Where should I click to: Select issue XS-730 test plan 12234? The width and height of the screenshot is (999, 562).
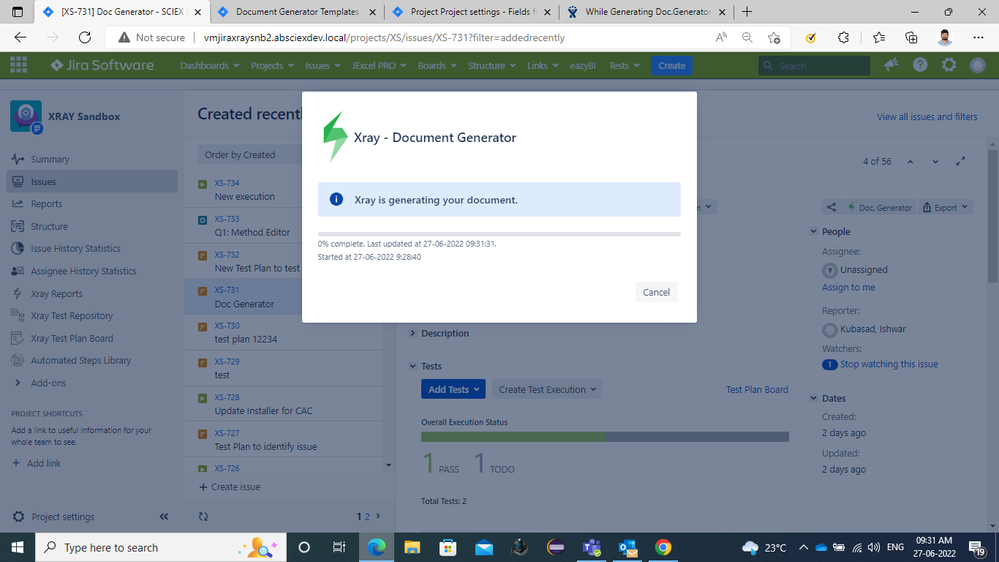click(x=284, y=332)
